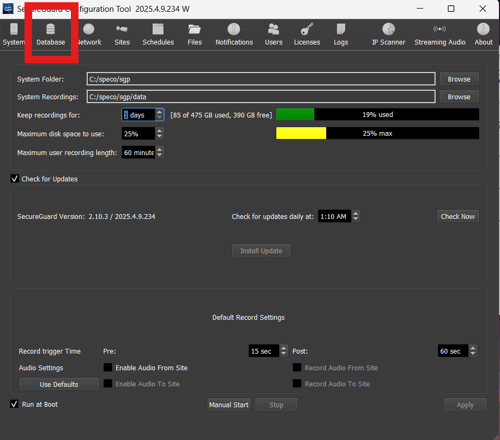
Task: Click the 'Keep recordings for:' label
Action: [49, 115]
